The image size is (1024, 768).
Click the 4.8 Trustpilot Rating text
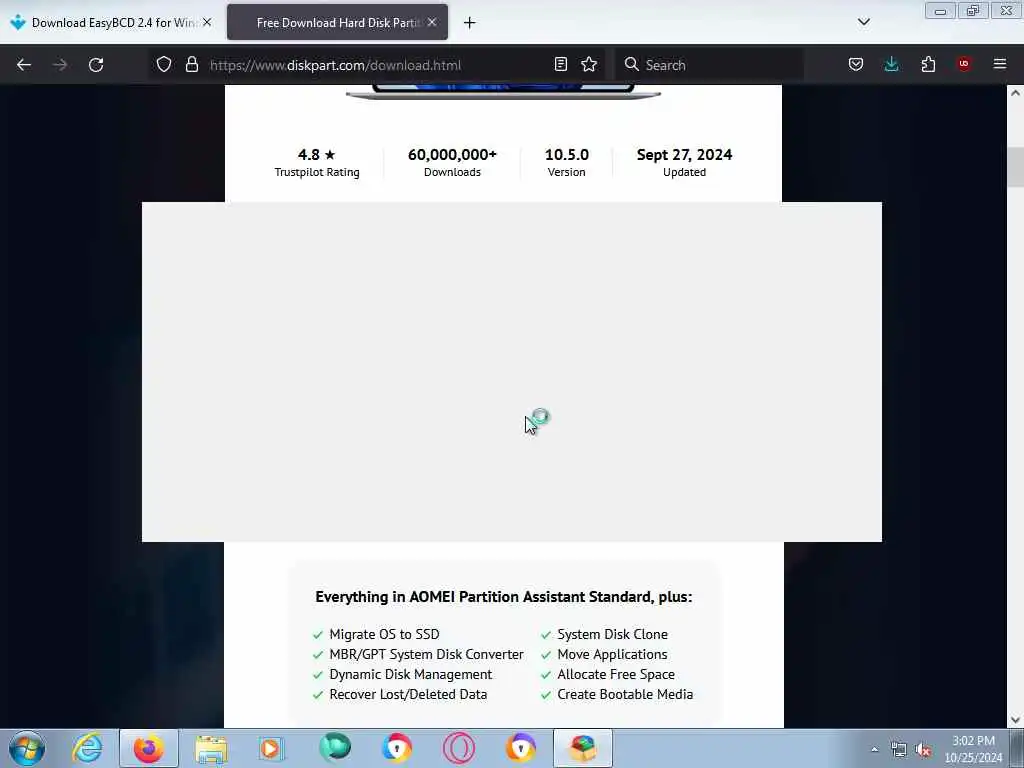click(x=317, y=163)
